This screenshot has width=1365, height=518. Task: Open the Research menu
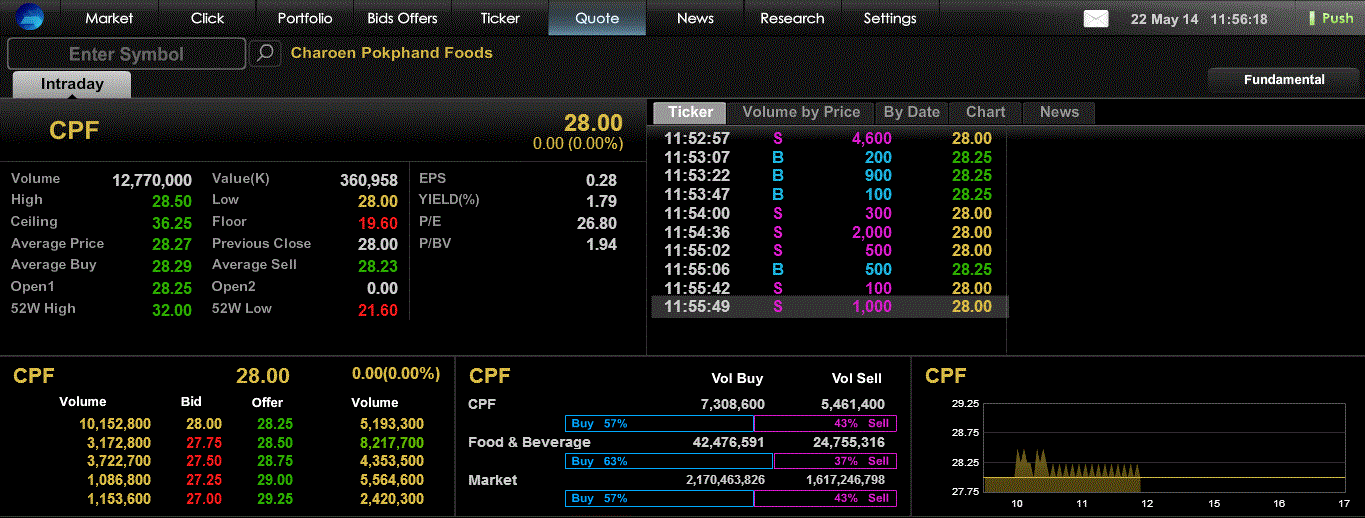pyautogui.click(x=792, y=18)
